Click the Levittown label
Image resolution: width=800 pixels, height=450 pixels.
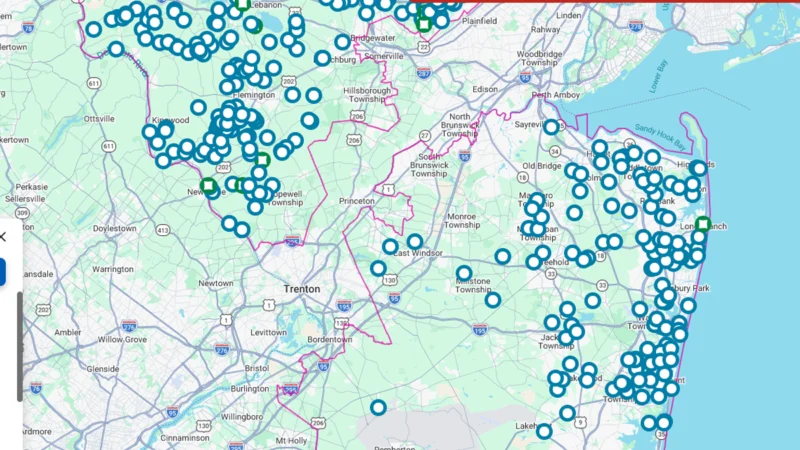click(x=268, y=332)
